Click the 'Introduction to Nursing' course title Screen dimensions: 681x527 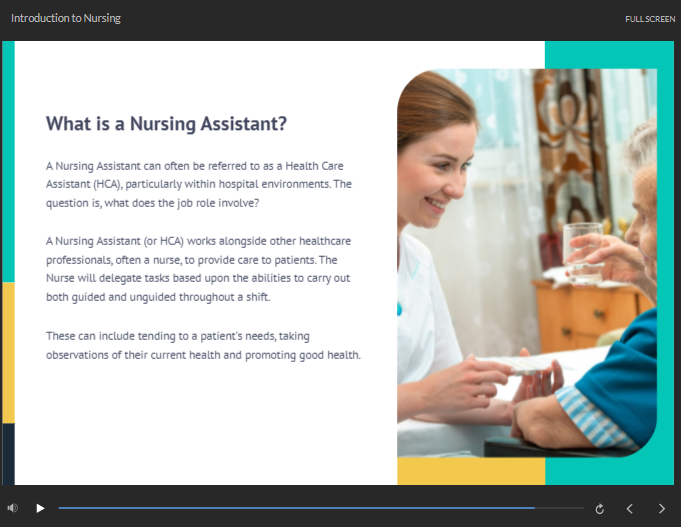[x=66, y=18]
